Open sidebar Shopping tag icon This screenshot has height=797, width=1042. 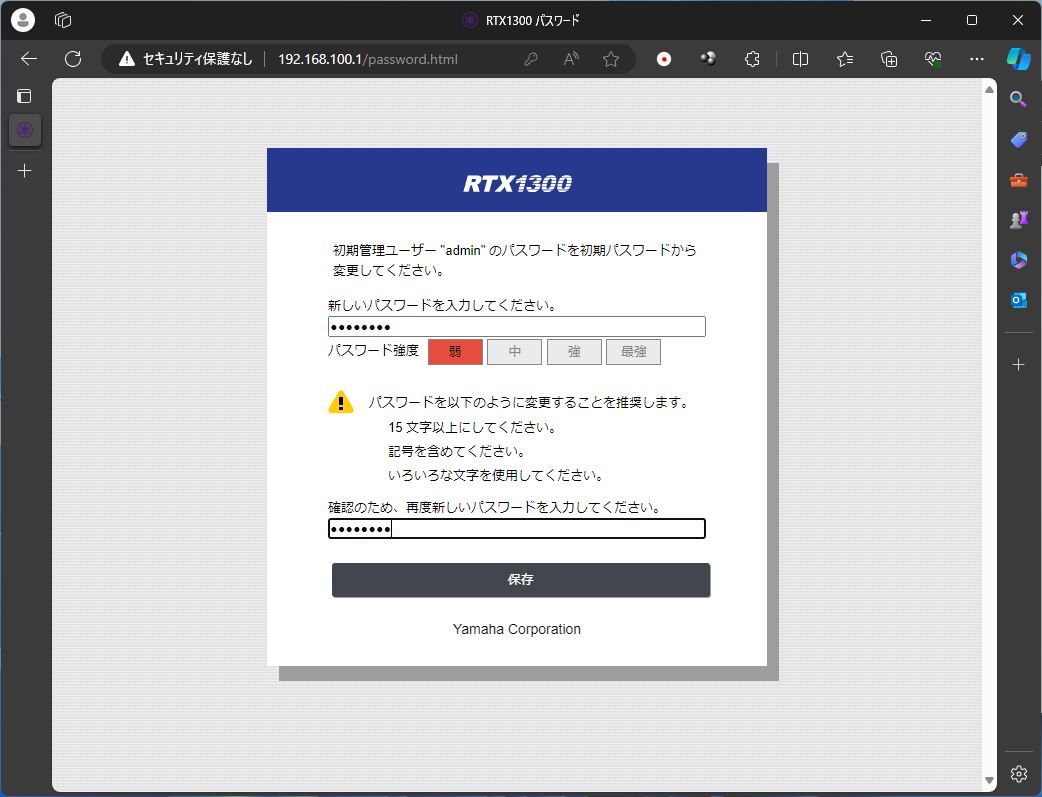coord(1019,140)
